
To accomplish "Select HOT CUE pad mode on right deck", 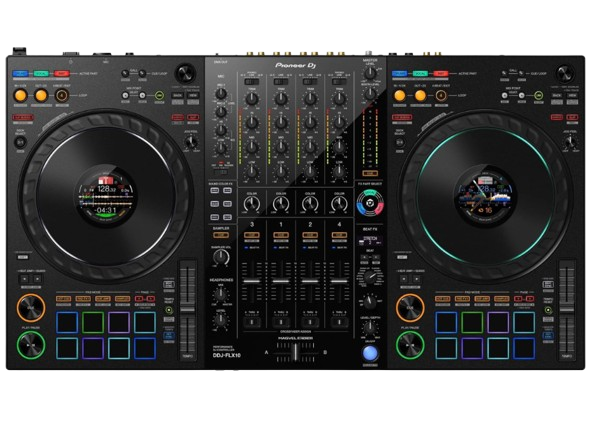I will 442,299.
